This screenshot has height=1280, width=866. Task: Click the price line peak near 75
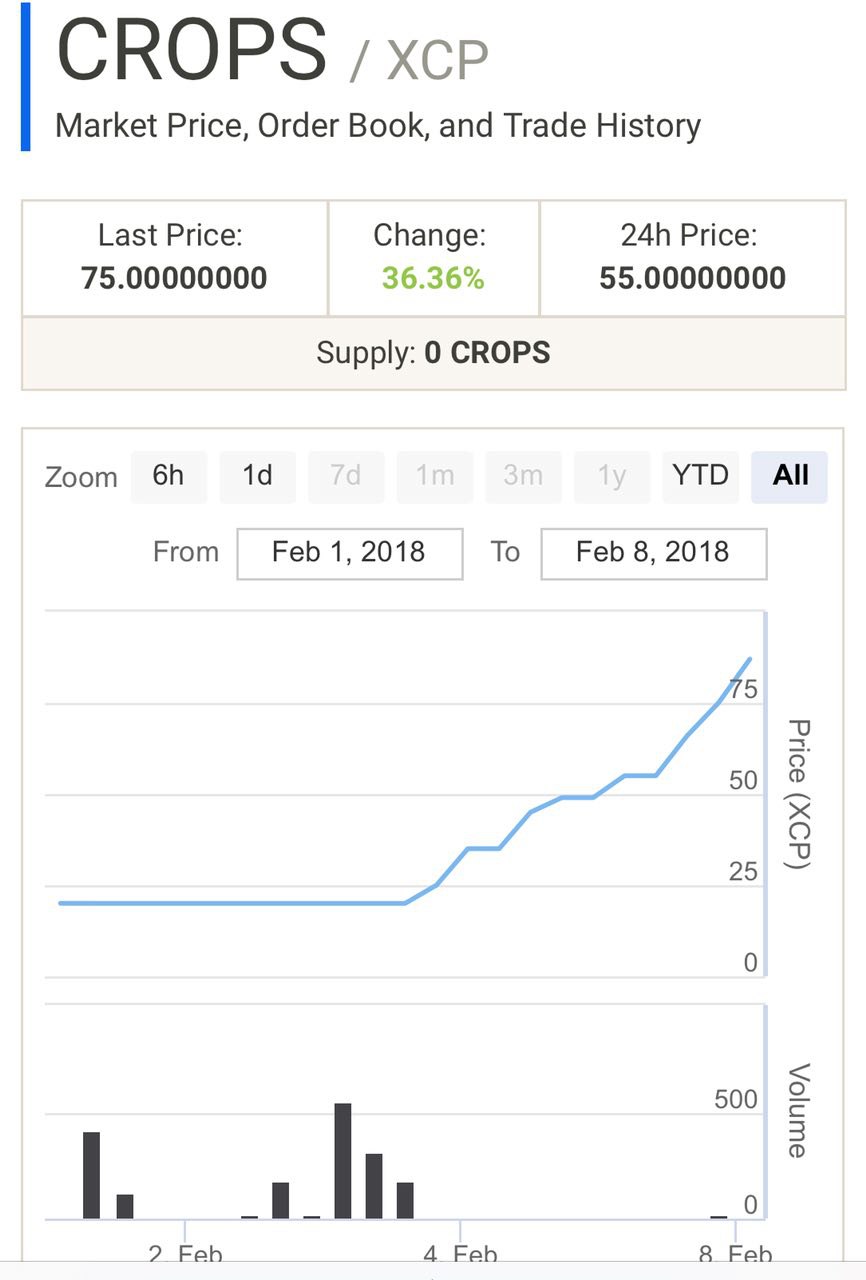click(750, 658)
